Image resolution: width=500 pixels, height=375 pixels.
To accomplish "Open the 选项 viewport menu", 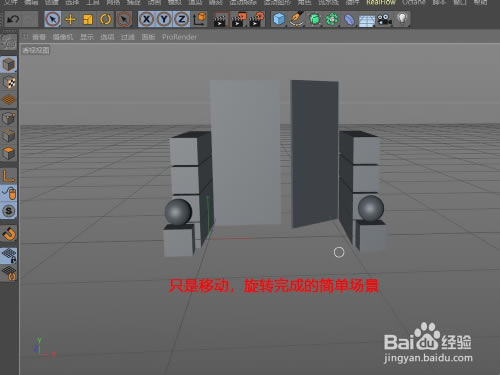I will (x=107, y=37).
